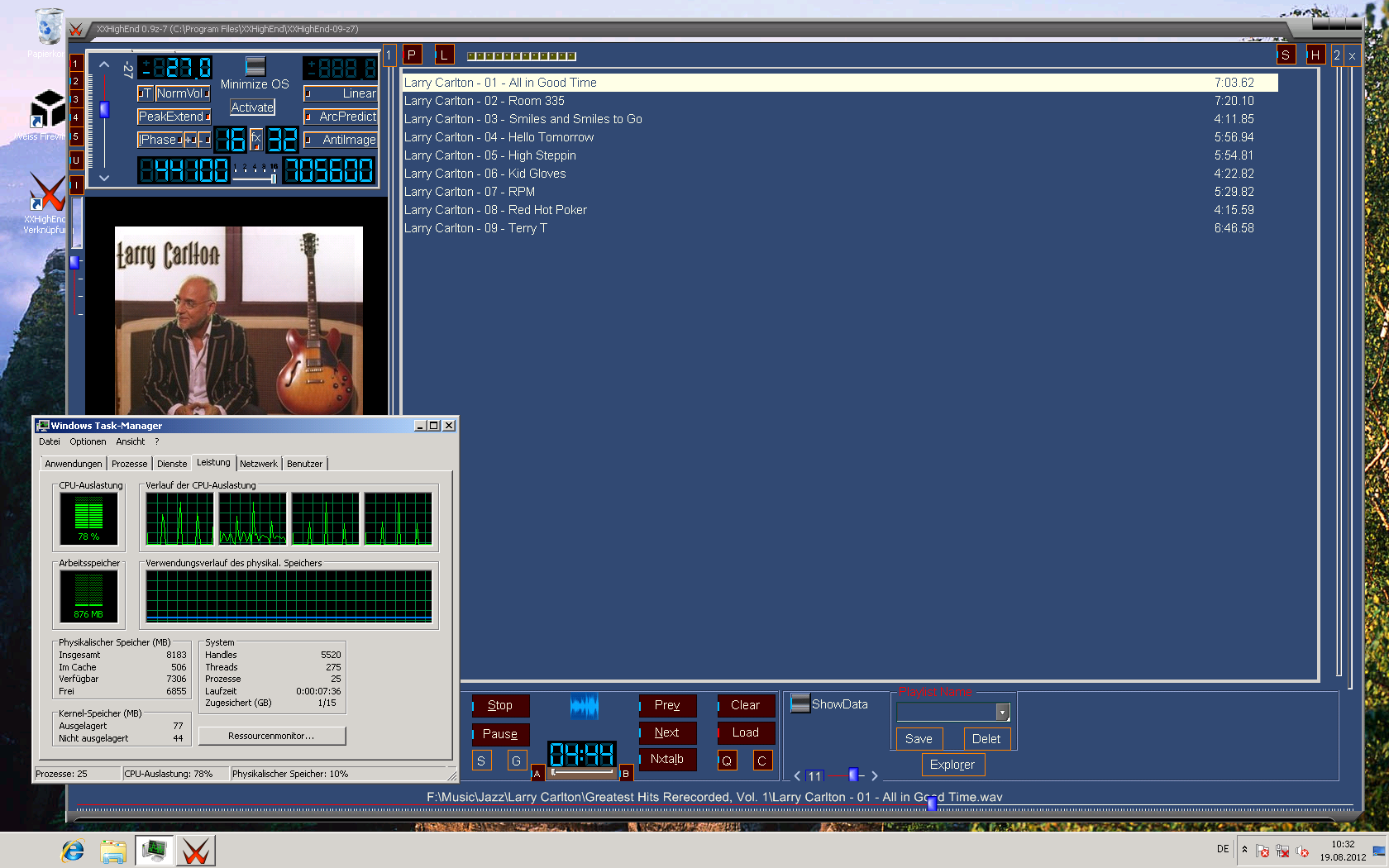Open the Ressourcenmonitor button
The width and height of the screenshot is (1389, 868).
[271, 736]
